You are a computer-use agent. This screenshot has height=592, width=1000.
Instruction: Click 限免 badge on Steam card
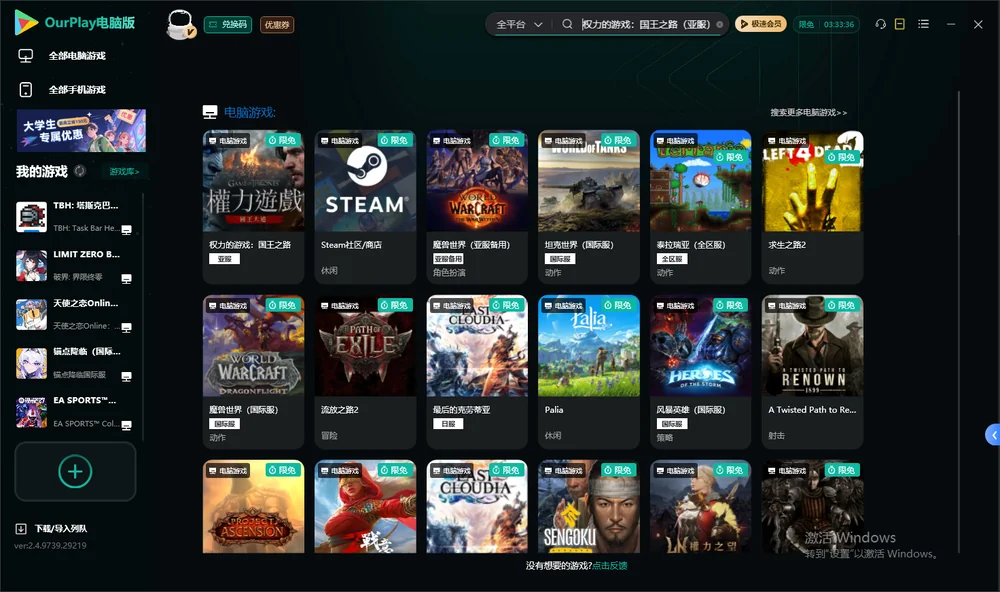pyautogui.click(x=395, y=140)
